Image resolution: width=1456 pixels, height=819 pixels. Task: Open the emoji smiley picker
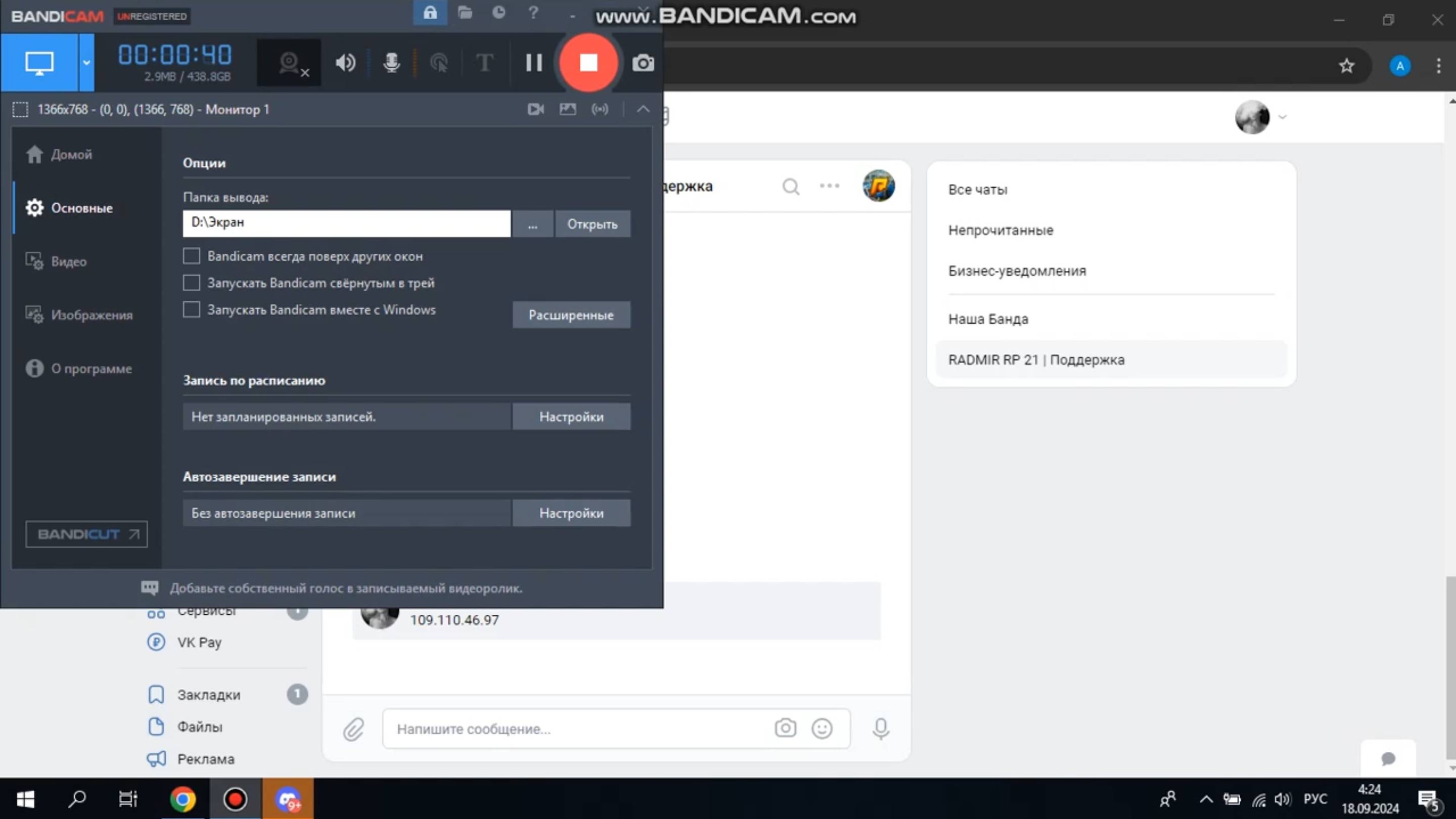(x=821, y=728)
